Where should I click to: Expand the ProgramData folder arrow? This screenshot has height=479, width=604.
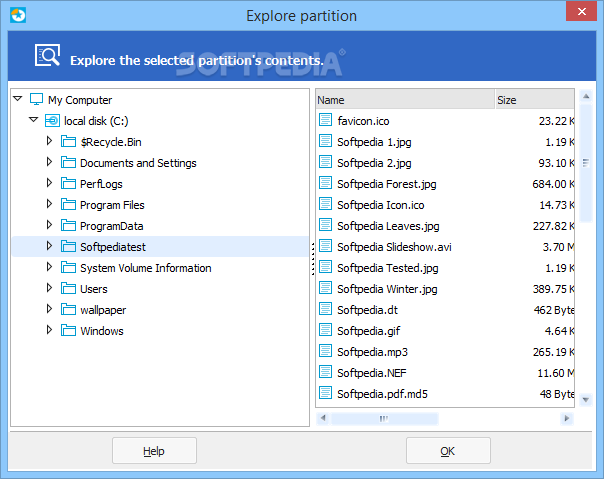point(49,225)
